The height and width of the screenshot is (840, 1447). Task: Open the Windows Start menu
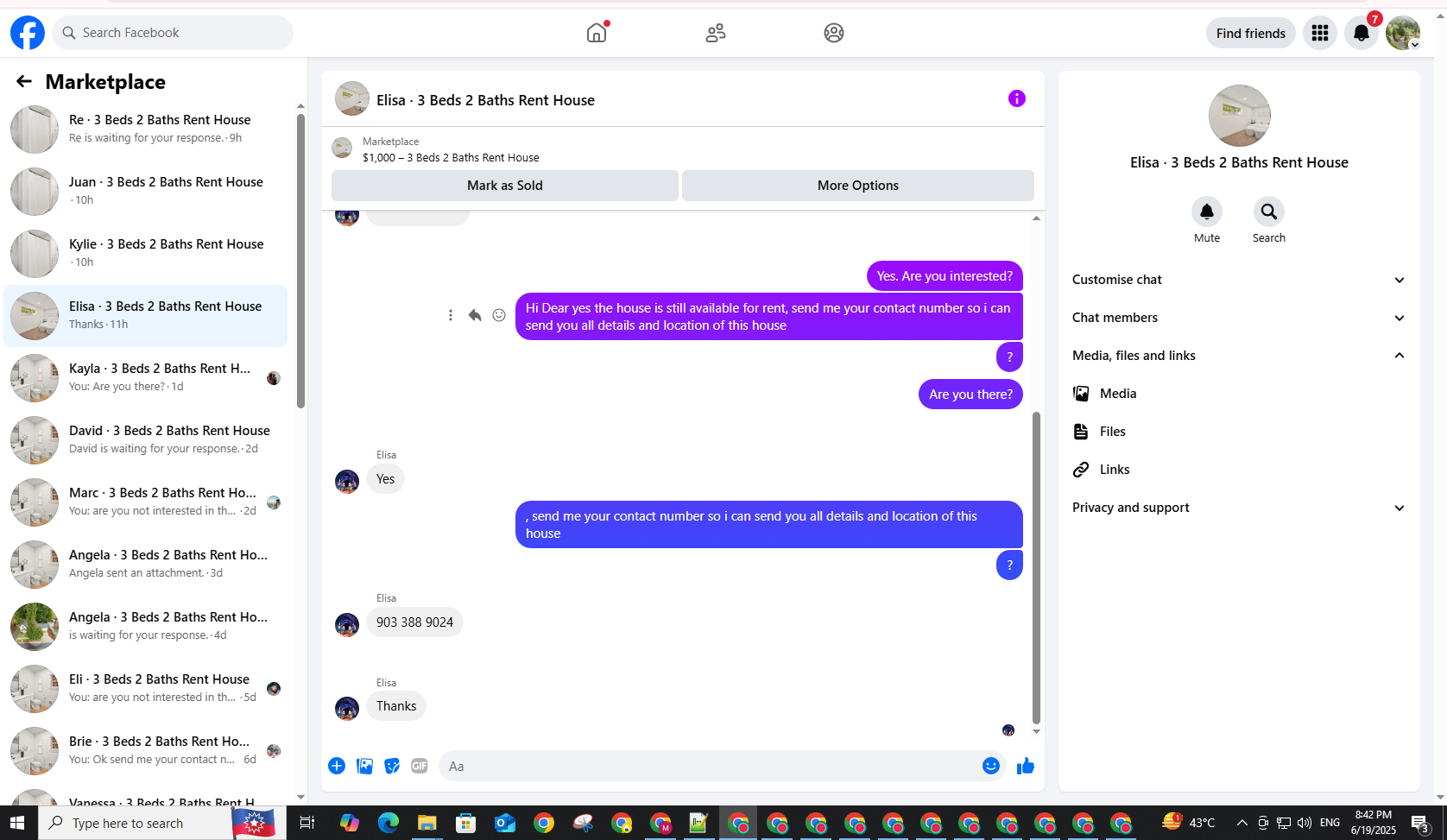(x=17, y=823)
